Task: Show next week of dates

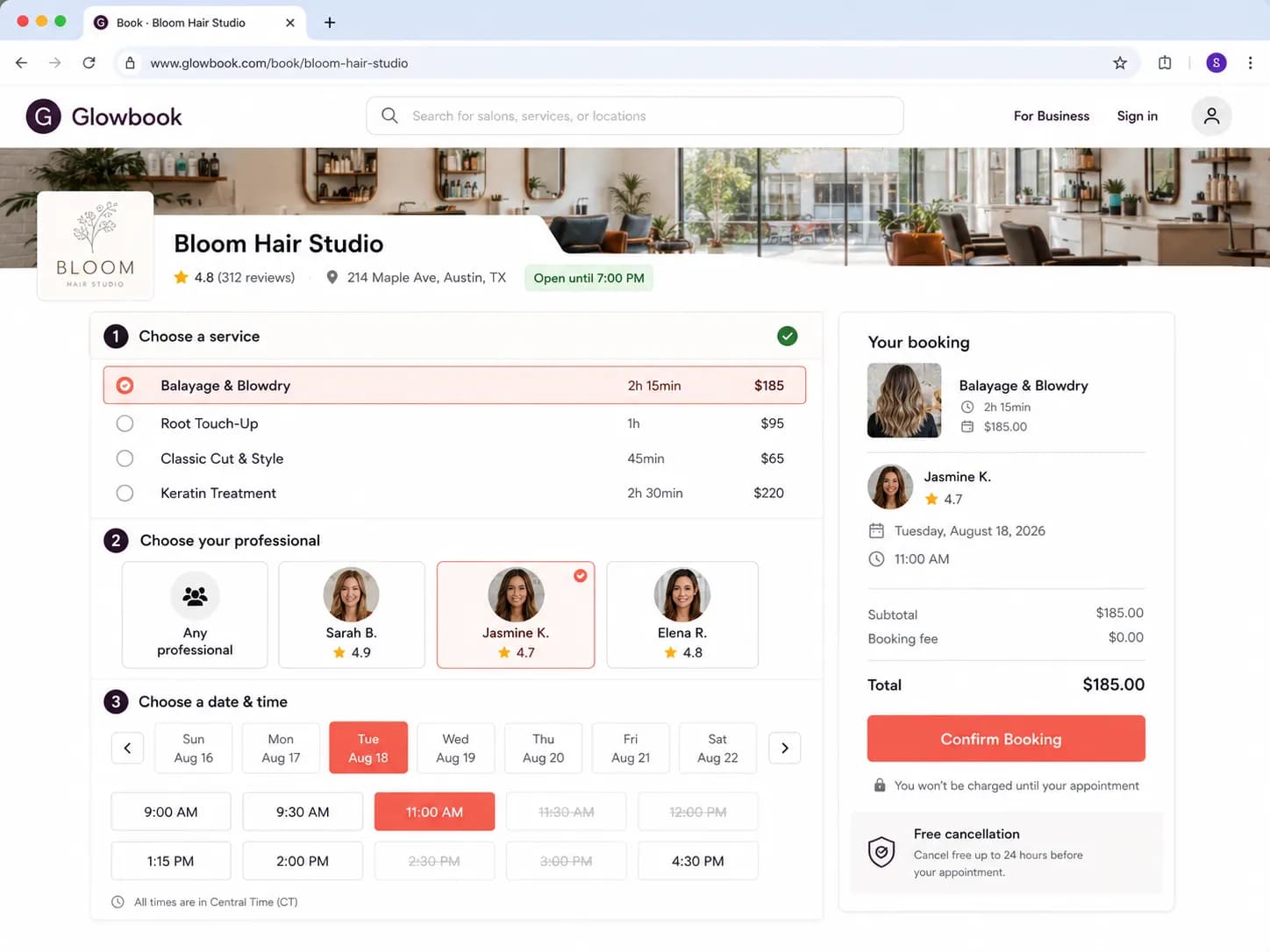Action: pos(785,748)
